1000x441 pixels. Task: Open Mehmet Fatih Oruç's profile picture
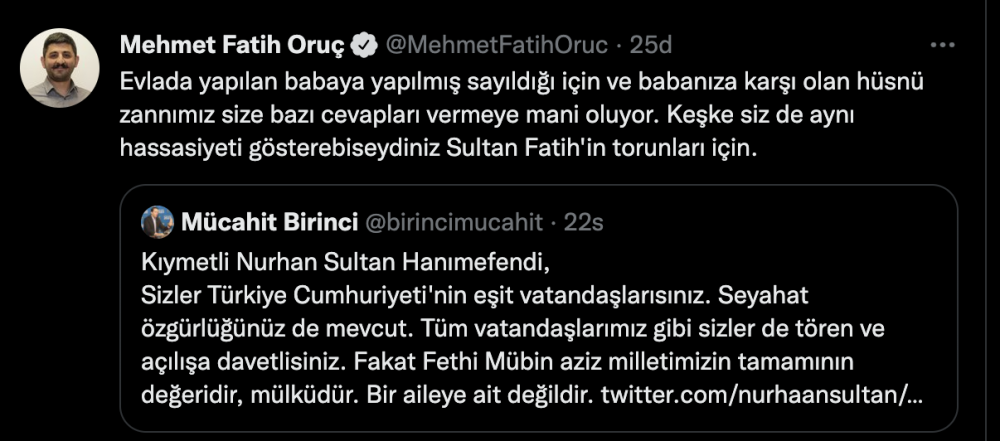59,68
